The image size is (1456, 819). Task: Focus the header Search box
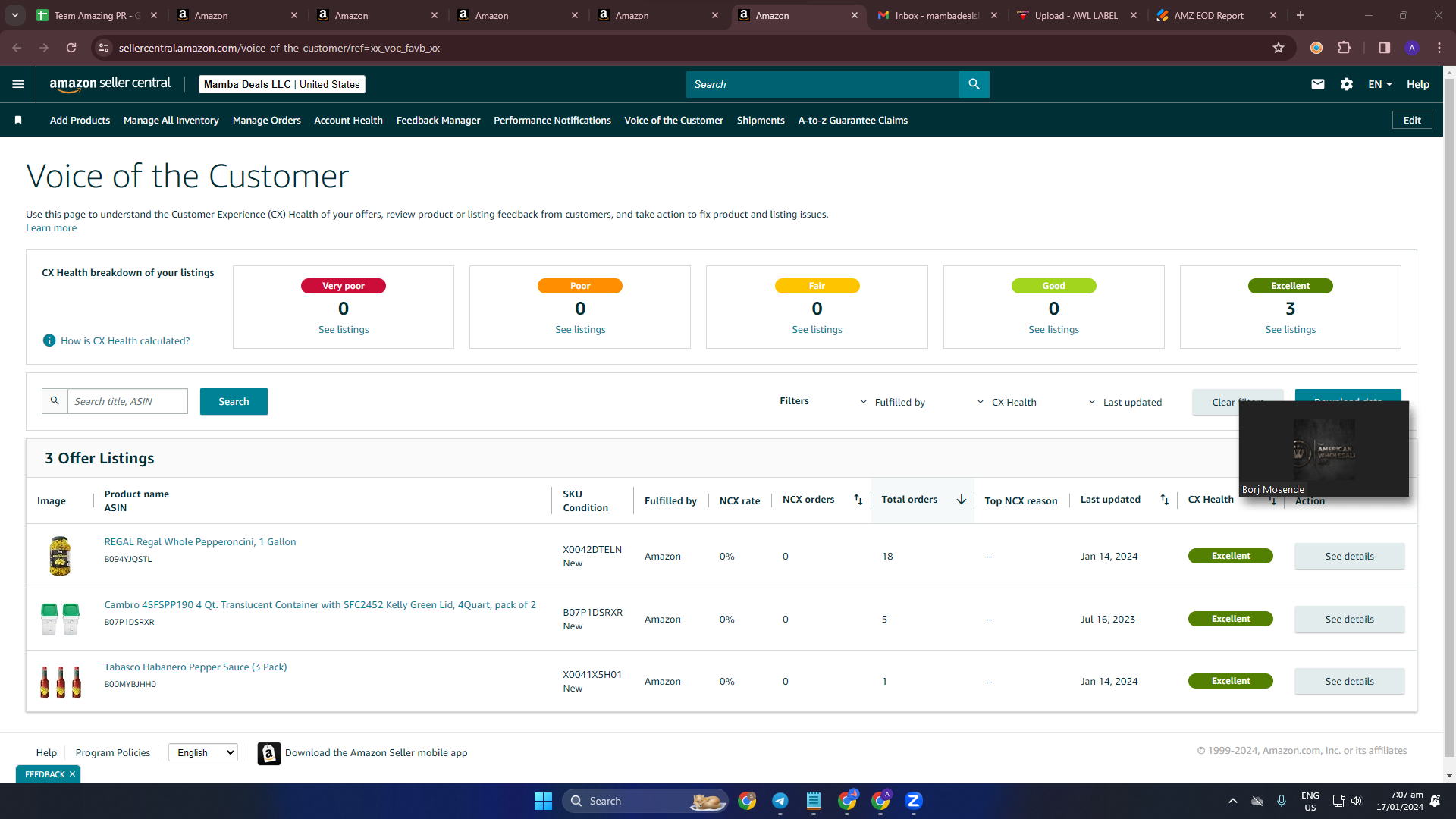coord(823,84)
